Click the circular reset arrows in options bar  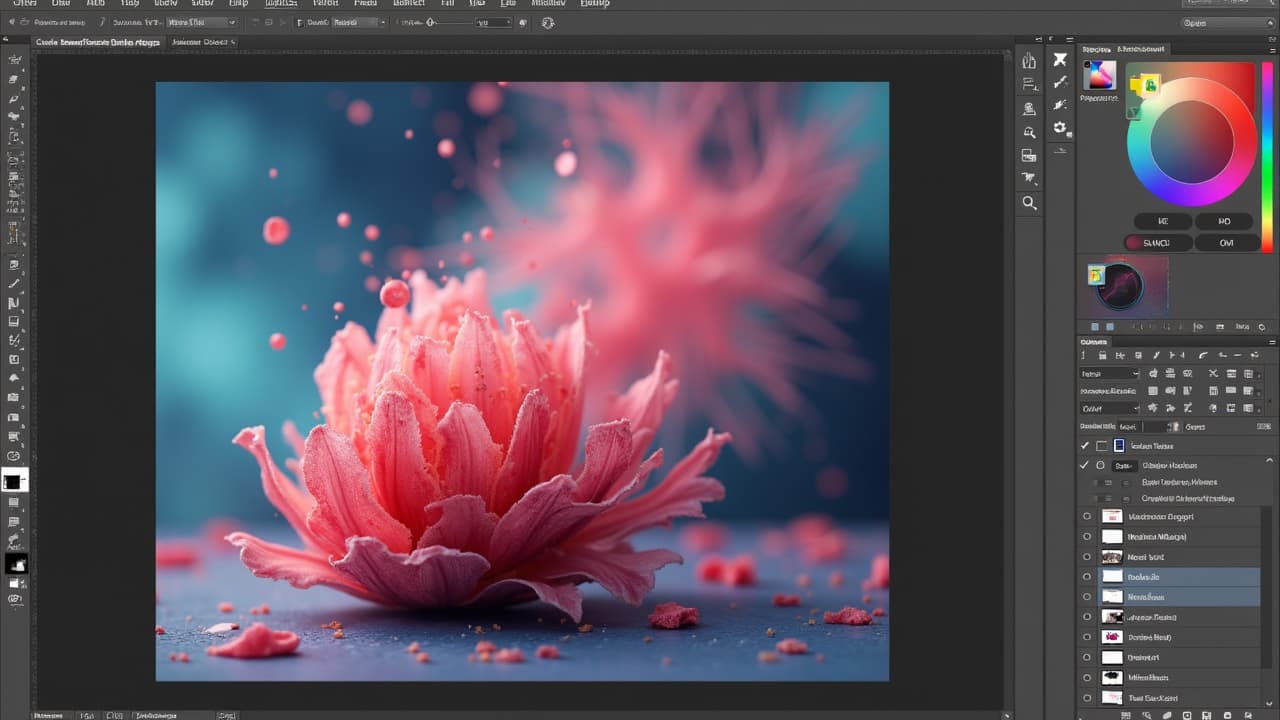tap(548, 22)
